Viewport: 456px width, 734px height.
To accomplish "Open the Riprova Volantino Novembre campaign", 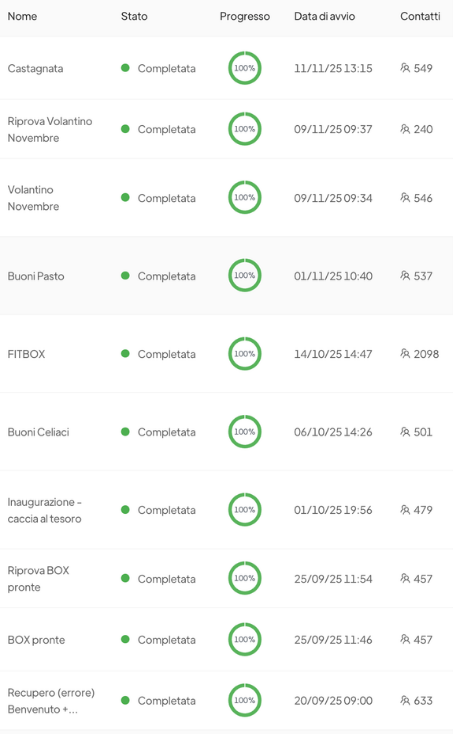I will tap(50, 130).
